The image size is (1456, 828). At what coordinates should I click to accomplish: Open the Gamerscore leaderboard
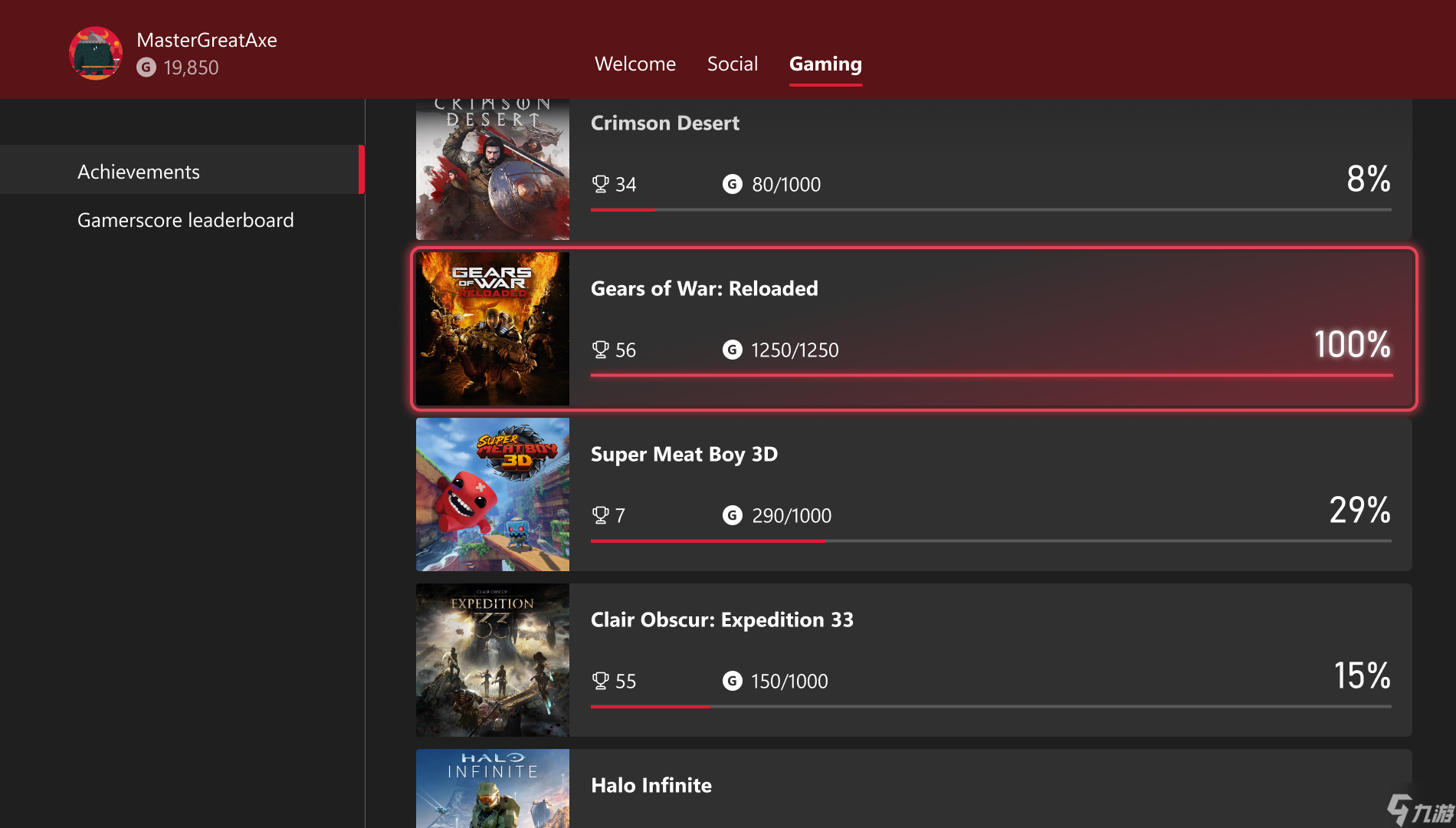coord(185,220)
